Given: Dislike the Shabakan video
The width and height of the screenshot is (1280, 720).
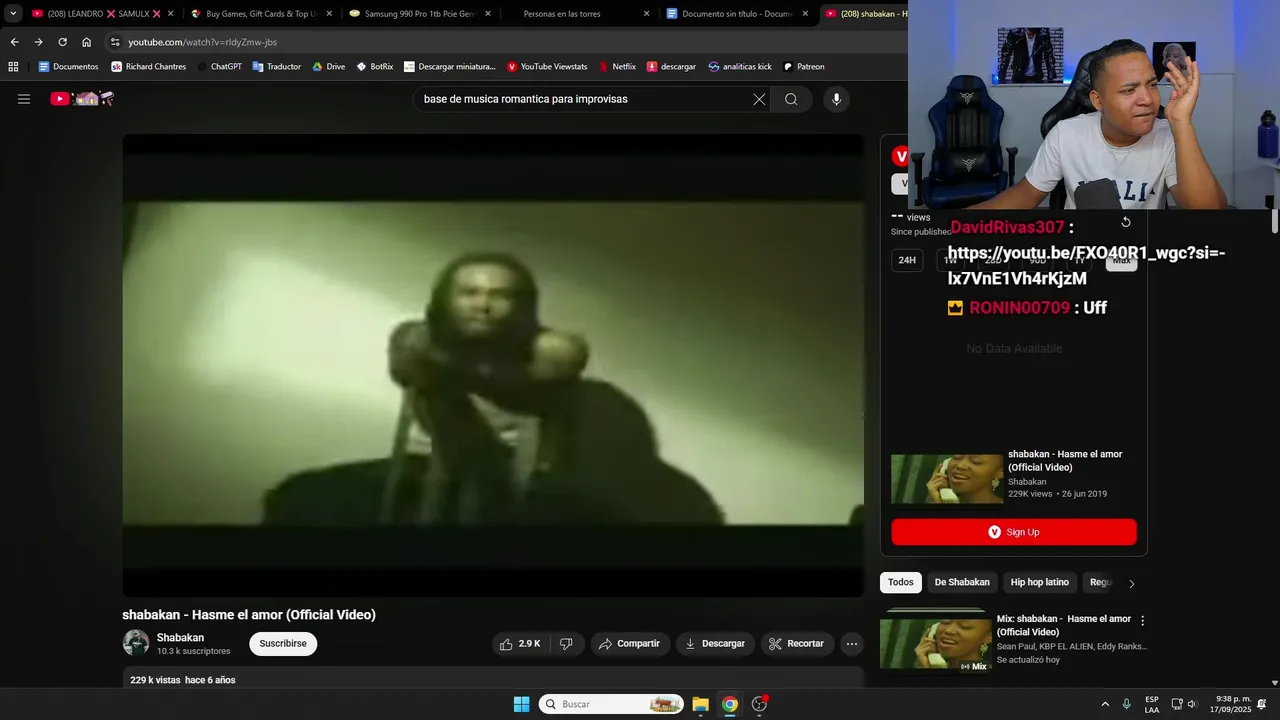Looking at the screenshot, I should pyautogui.click(x=566, y=644).
